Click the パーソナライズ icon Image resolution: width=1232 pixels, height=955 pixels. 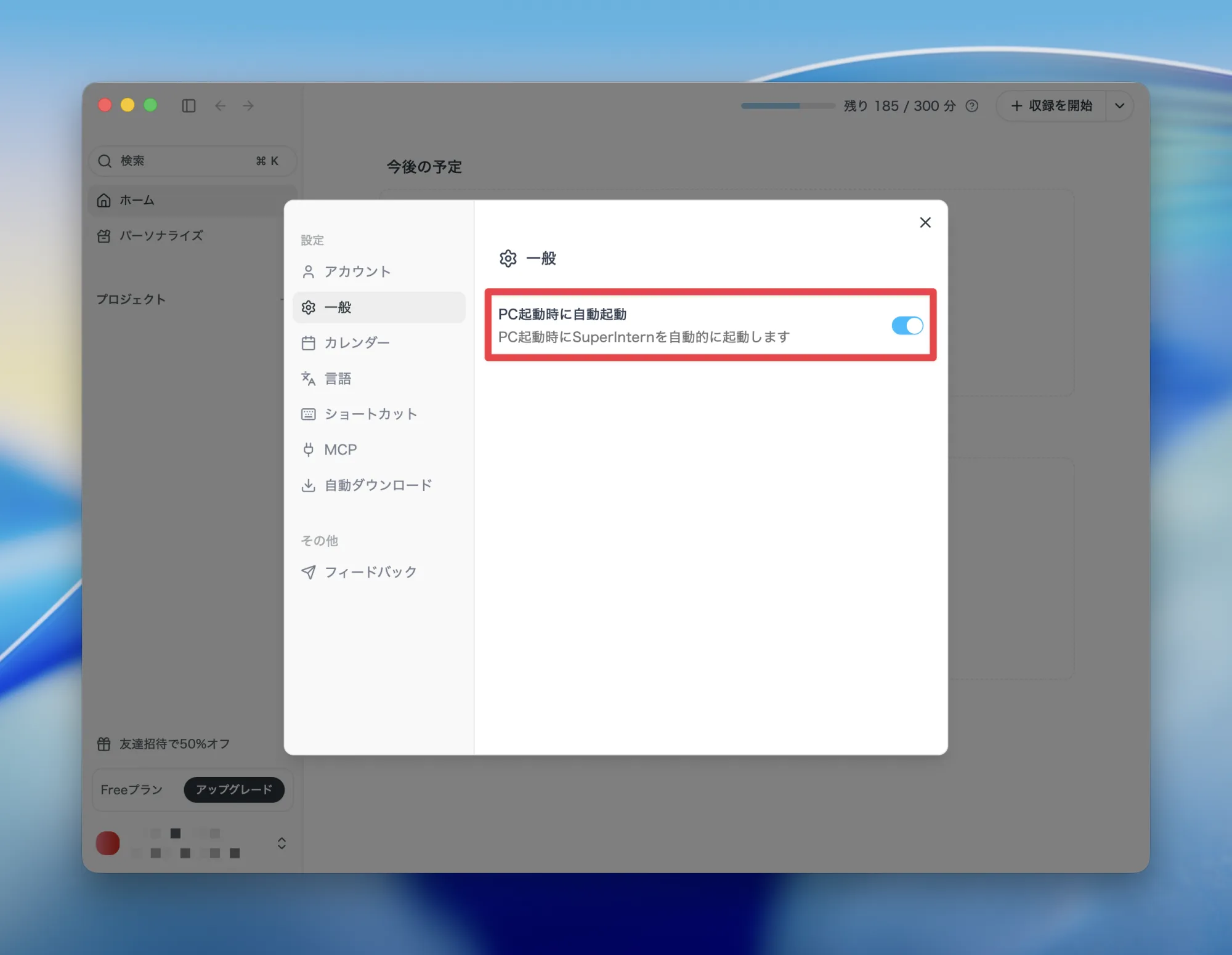(104, 236)
